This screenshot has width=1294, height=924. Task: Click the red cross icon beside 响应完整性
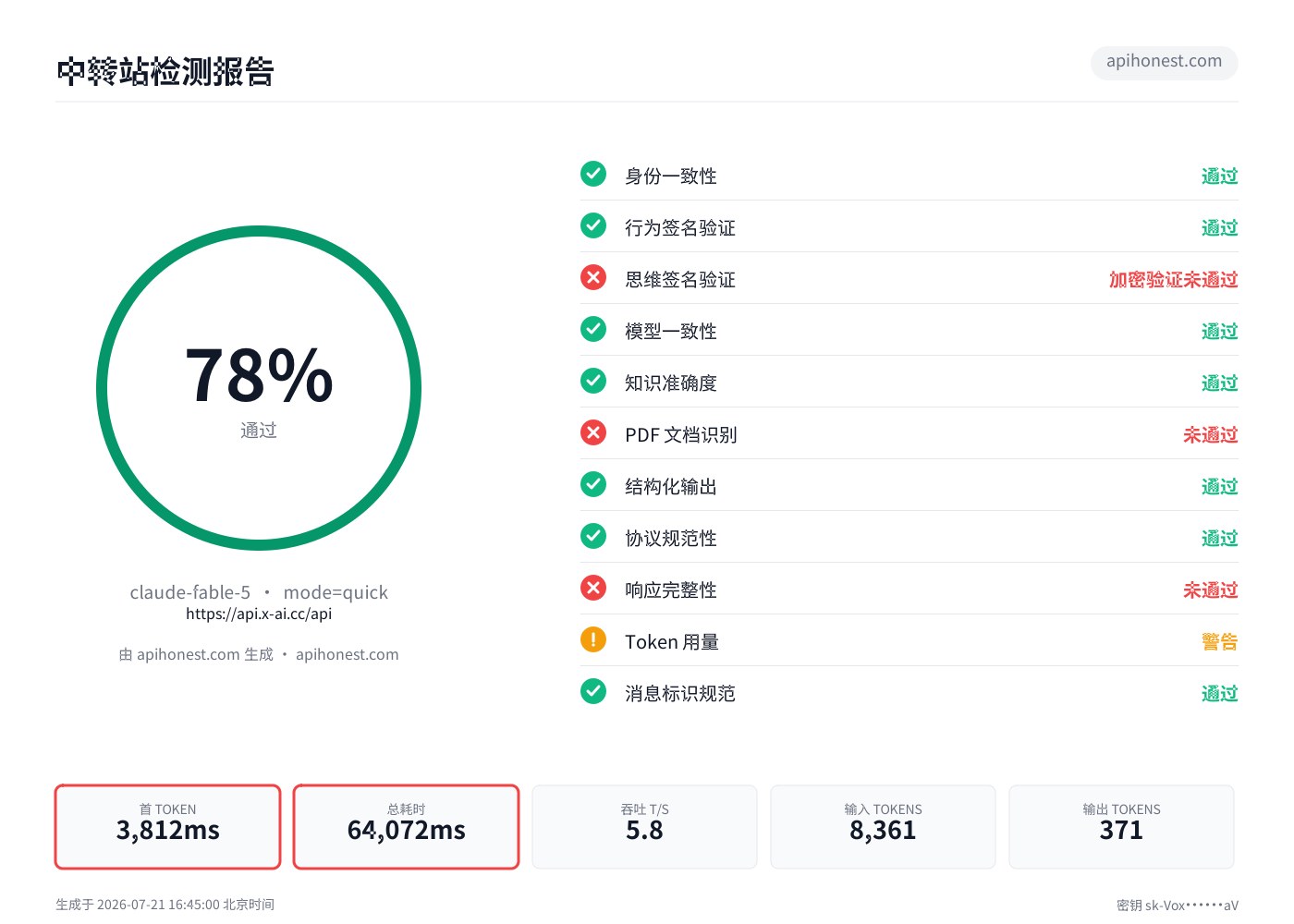click(593, 588)
